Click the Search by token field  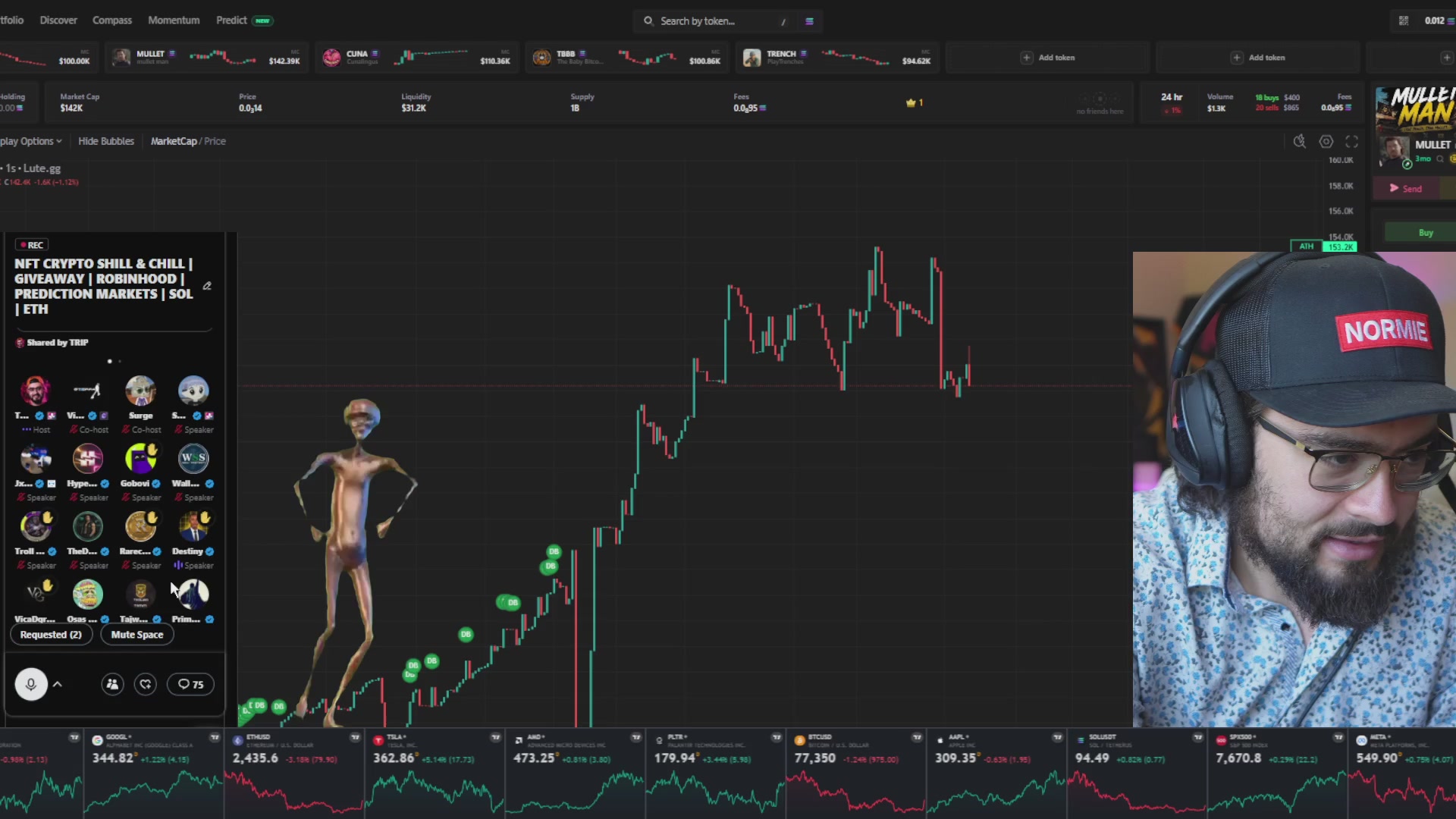click(717, 21)
